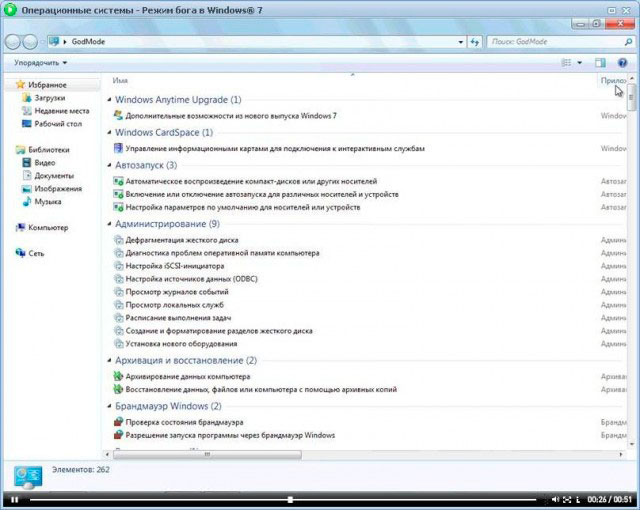Click icon of Просмотр локальных служб
The height and width of the screenshot is (510, 640).
coord(118,305)
